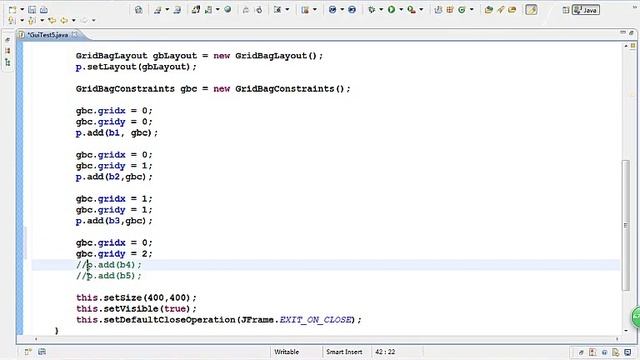This screenshot has width=640, height=360.
Task: Click the vertical scrollbar up arrow
Action: [626, 46]
